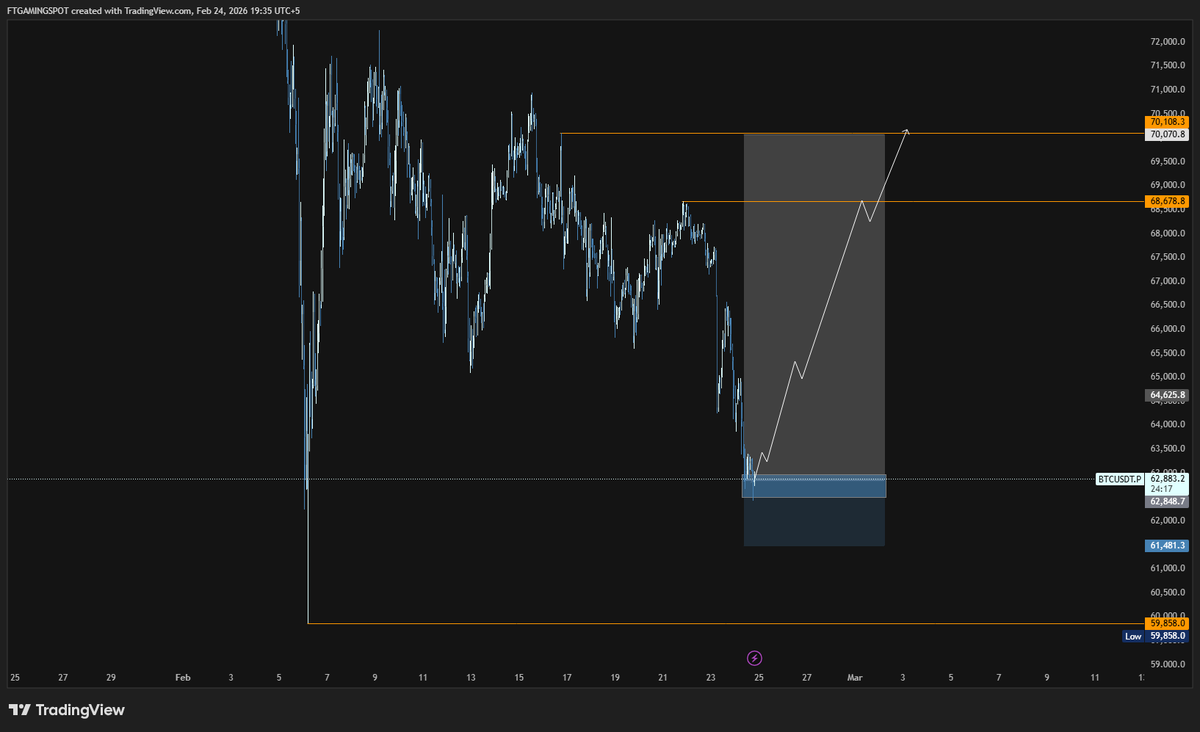The width and height of the screenshot is (1200, 732).
Task: Click the 19 date label on time axis
Action: (615, 678)
